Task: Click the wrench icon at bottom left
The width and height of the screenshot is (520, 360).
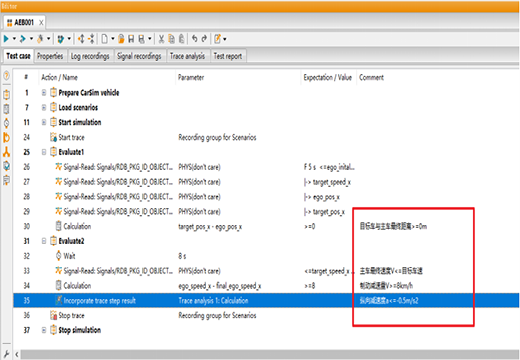Action: 6,354
